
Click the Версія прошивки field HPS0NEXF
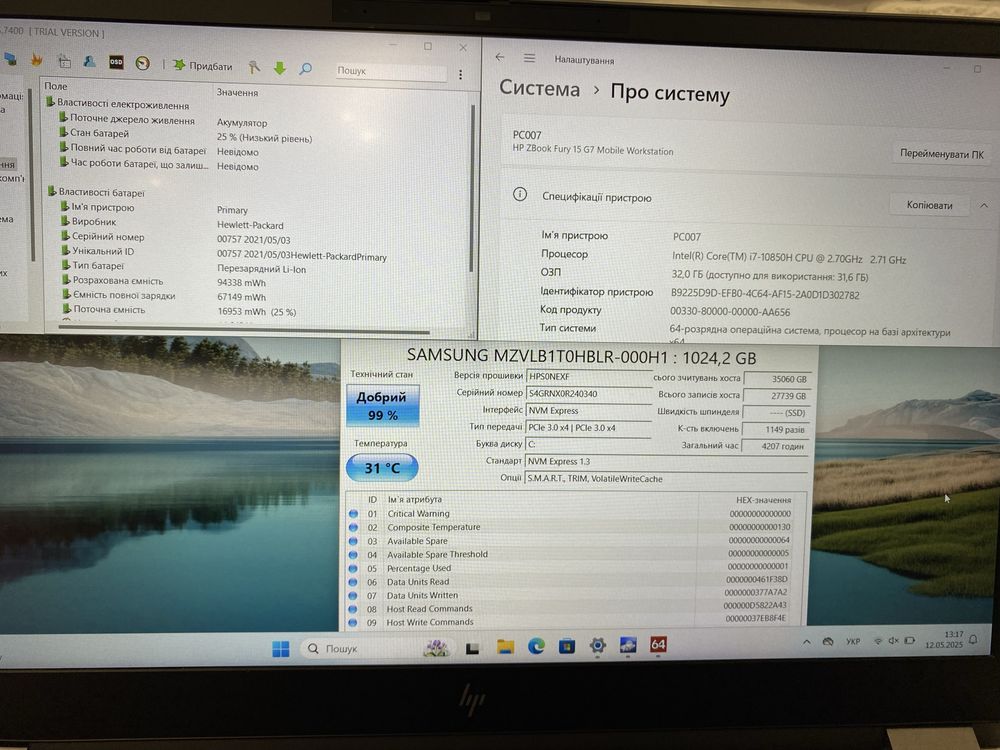coord(589,376)
